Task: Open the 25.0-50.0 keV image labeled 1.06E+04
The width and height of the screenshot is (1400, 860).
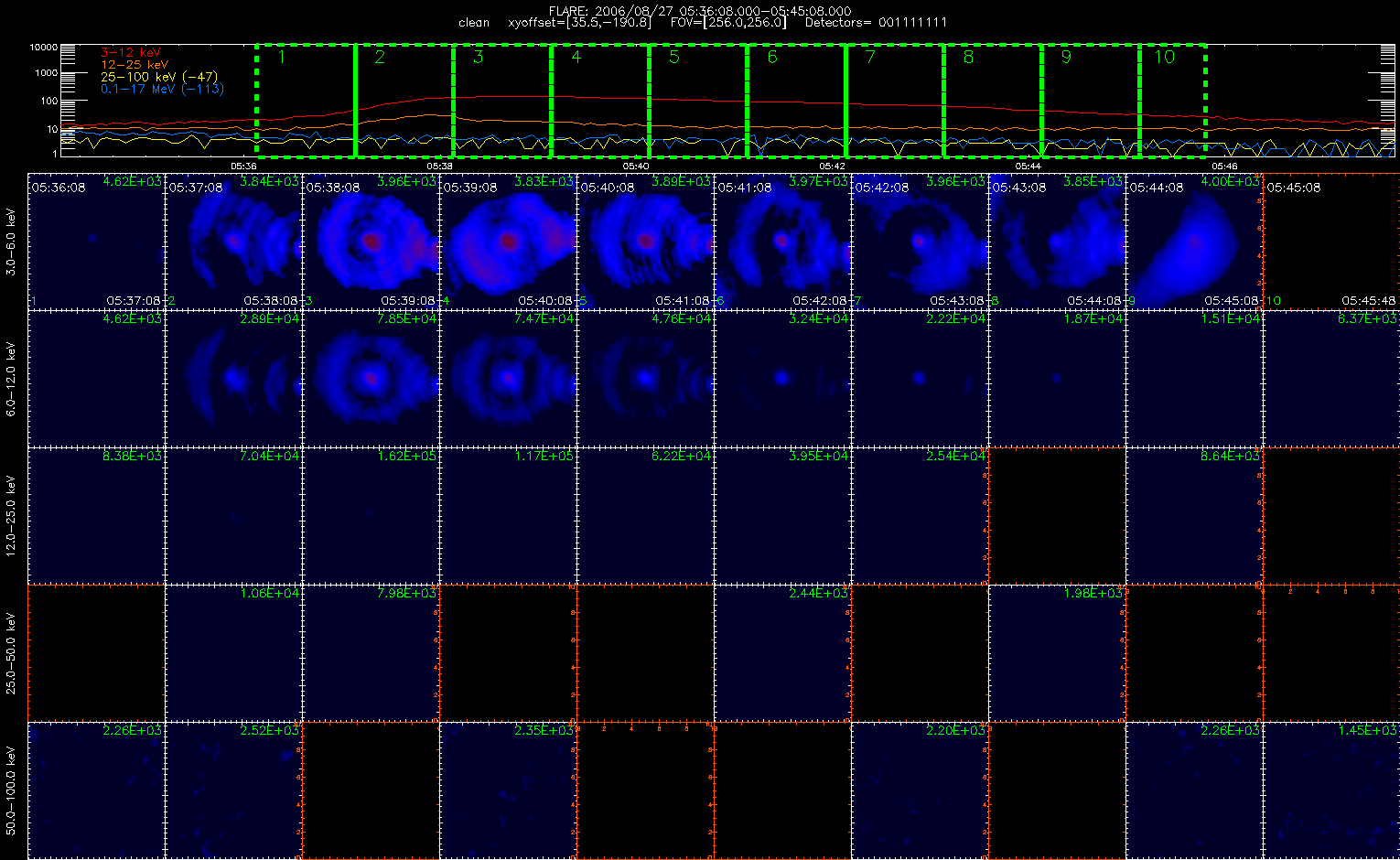Action: click(x=233, y=652)
